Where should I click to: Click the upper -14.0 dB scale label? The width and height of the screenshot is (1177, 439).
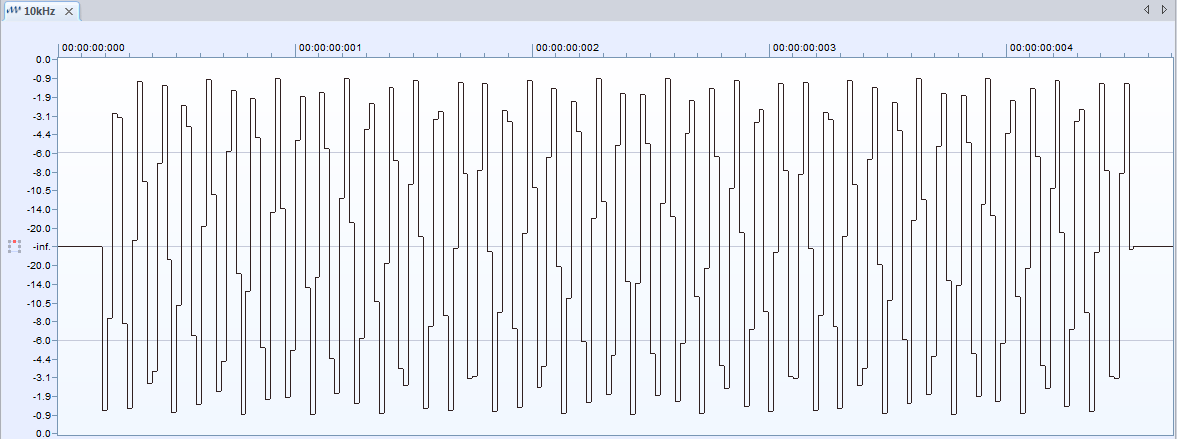point(37,209)
